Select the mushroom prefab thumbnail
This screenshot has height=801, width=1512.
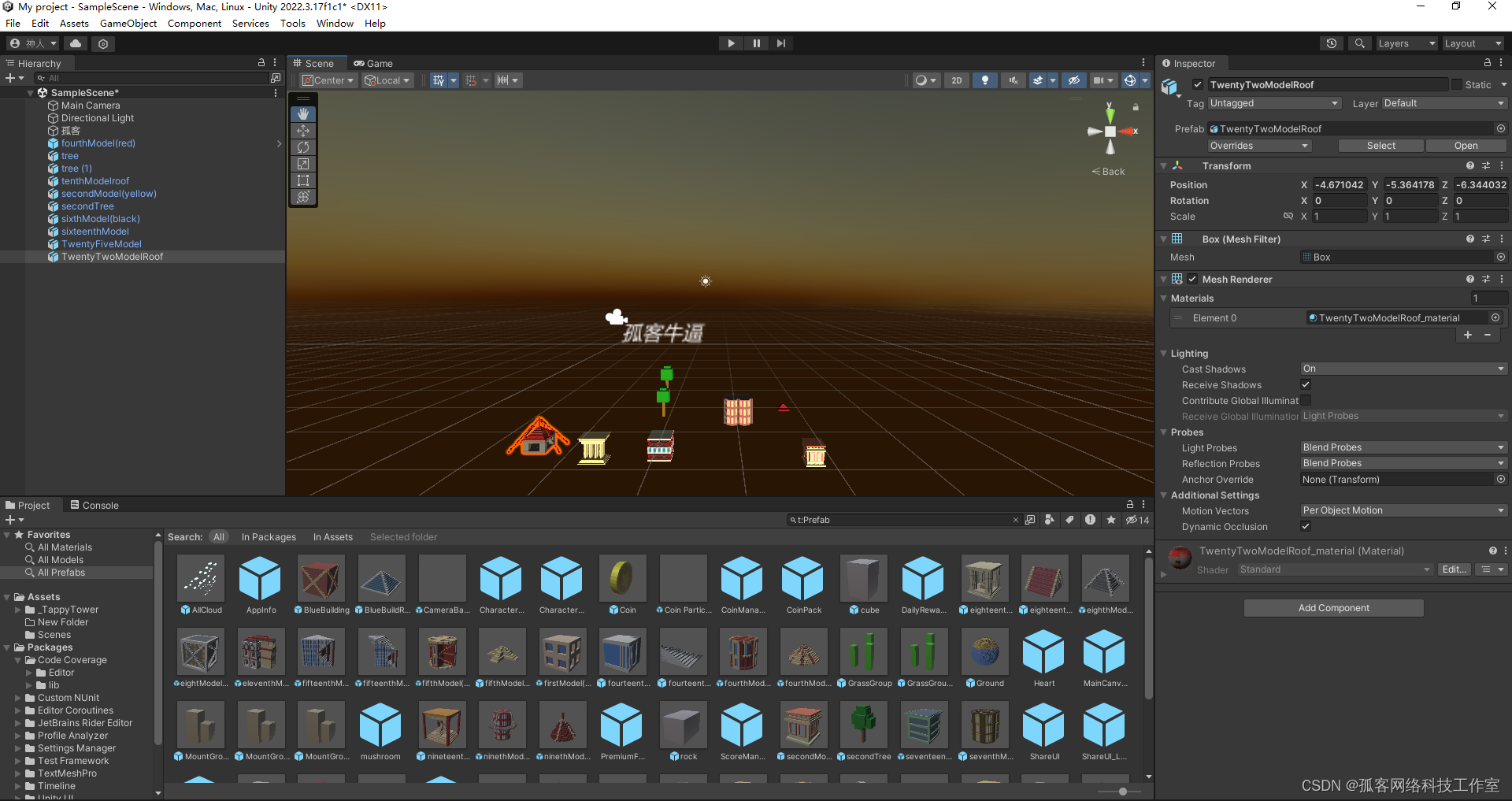(380, 725)
